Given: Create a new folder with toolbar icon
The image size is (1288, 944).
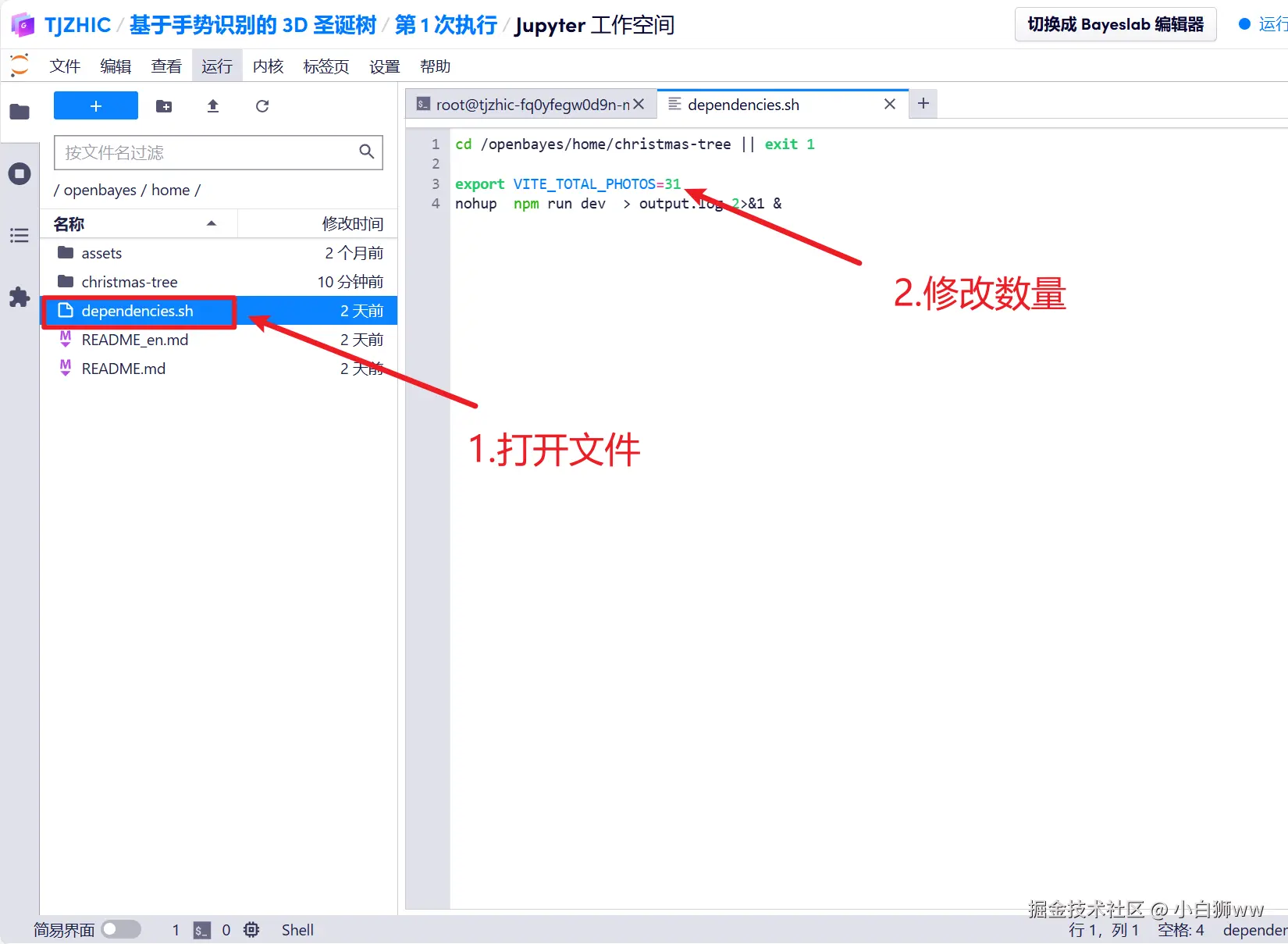Looking at the screenshot, I should 164,106.
